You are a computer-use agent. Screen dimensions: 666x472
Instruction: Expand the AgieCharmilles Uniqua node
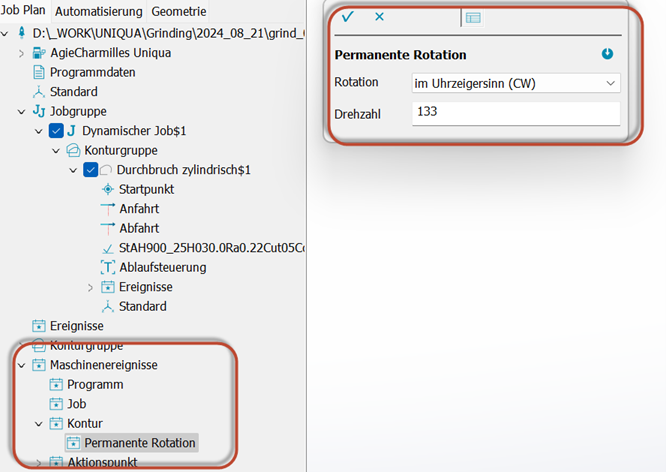click(21, 53)
